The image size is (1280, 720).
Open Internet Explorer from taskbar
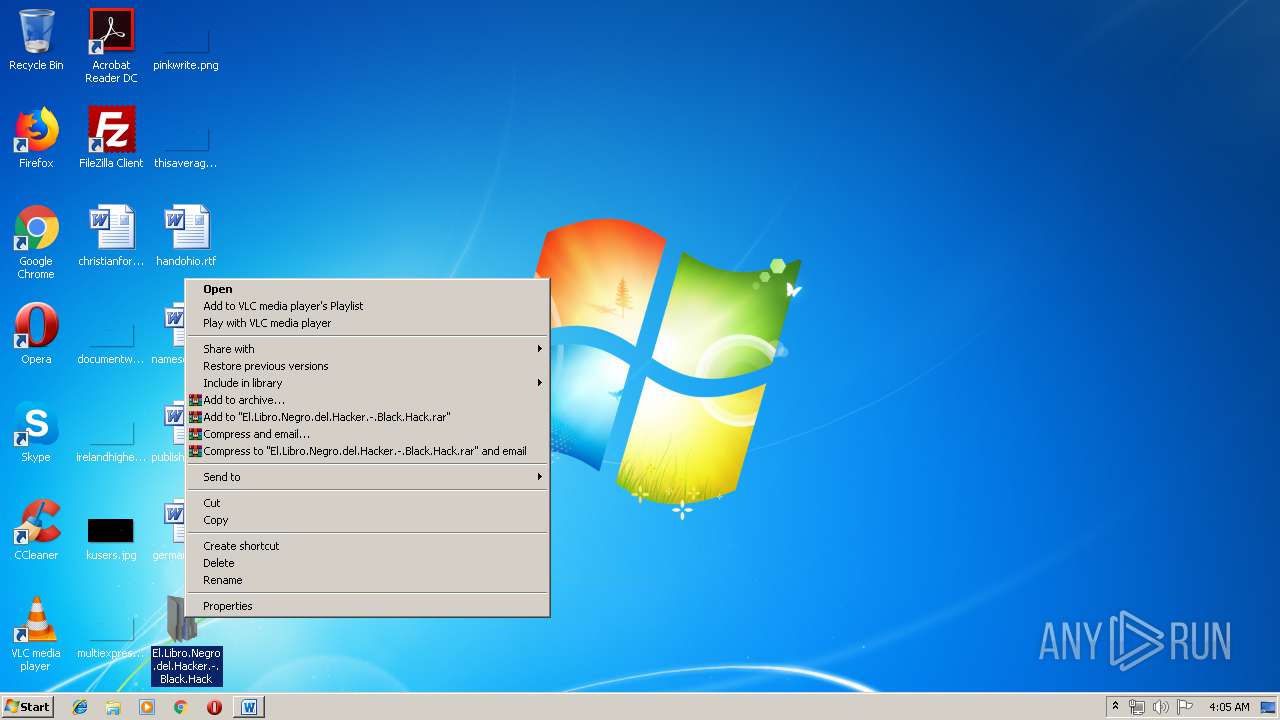click(81, 707)
